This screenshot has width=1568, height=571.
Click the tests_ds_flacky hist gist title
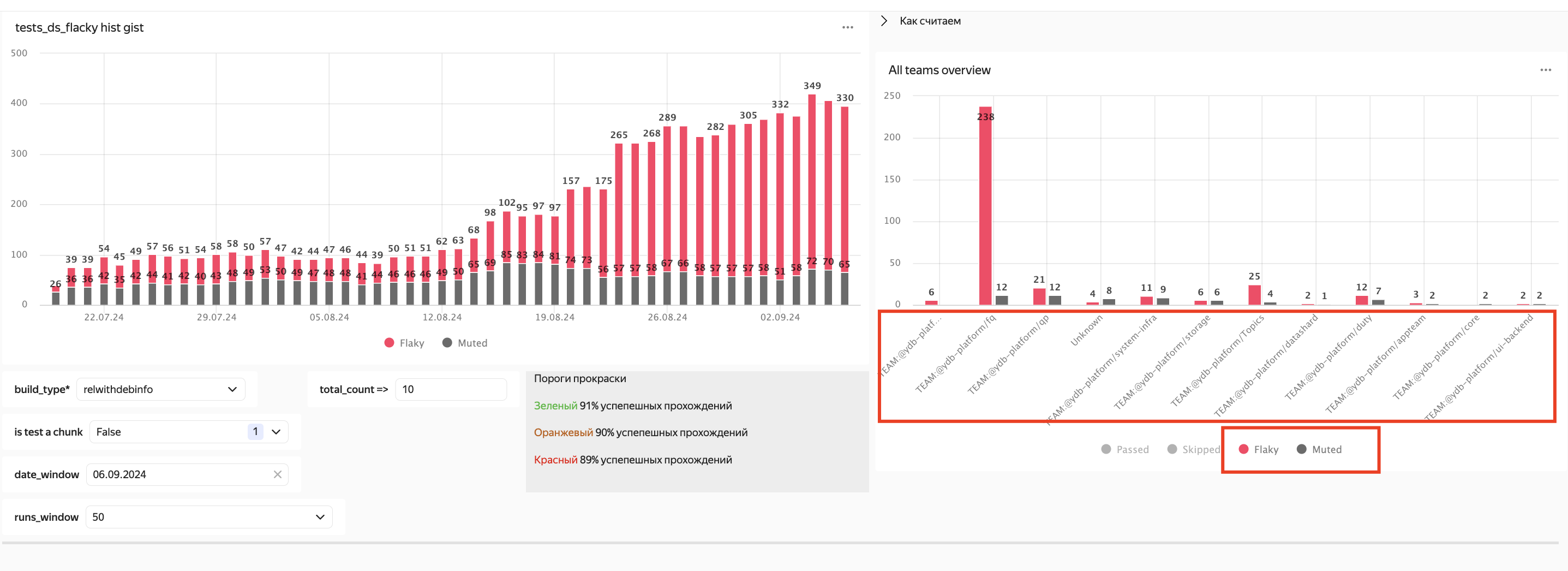pyautogui.click(x=79, y=27)
